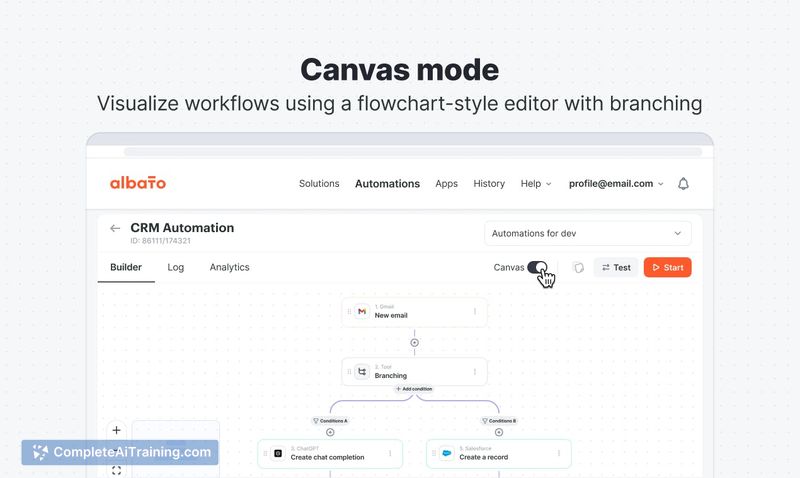The width and height of the screenshot is (800, 478).
Task: Click the copy icon next to Test
Action: click(579, 268)
